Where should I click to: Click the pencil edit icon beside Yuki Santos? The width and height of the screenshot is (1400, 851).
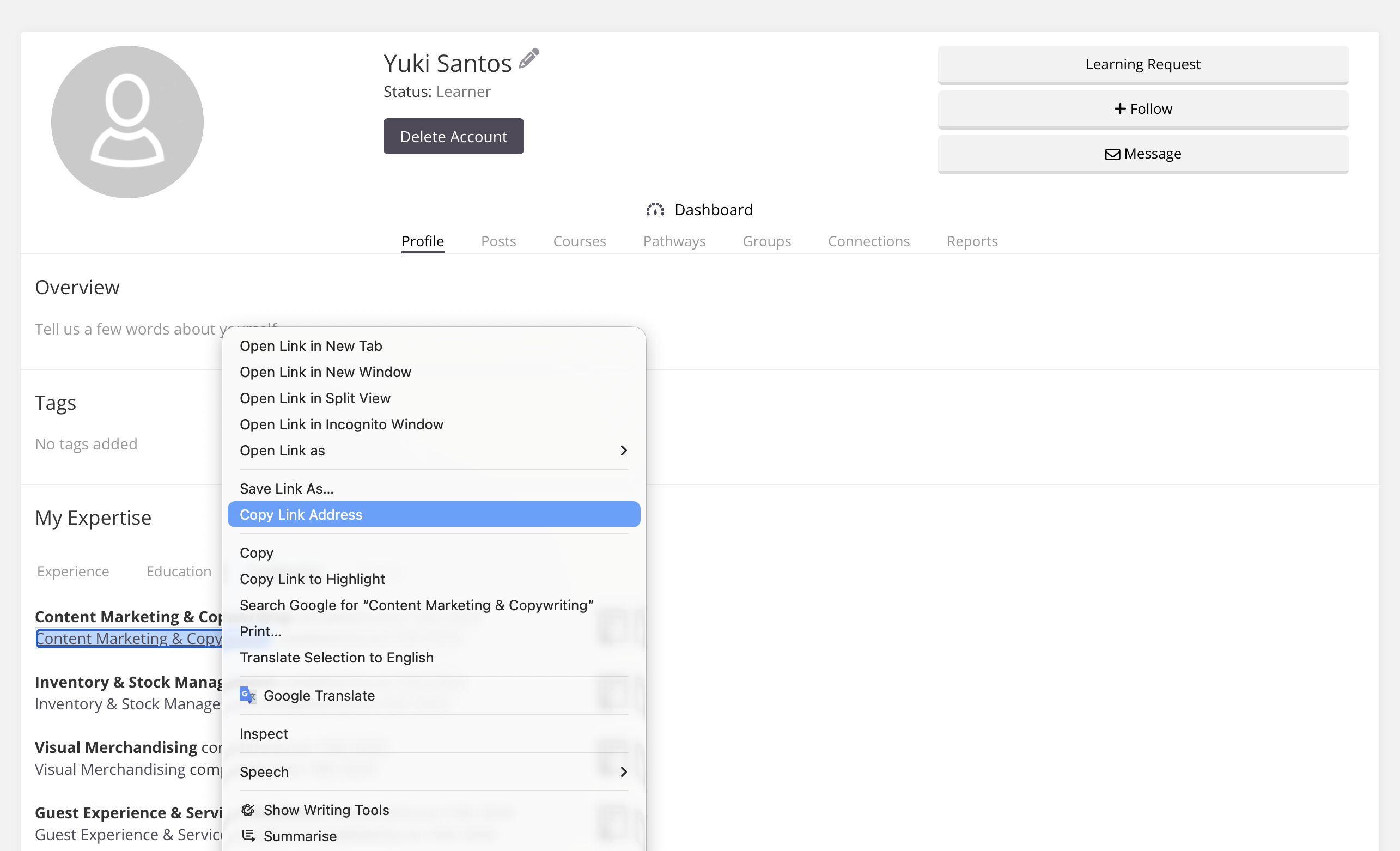(x=529, y=59)
